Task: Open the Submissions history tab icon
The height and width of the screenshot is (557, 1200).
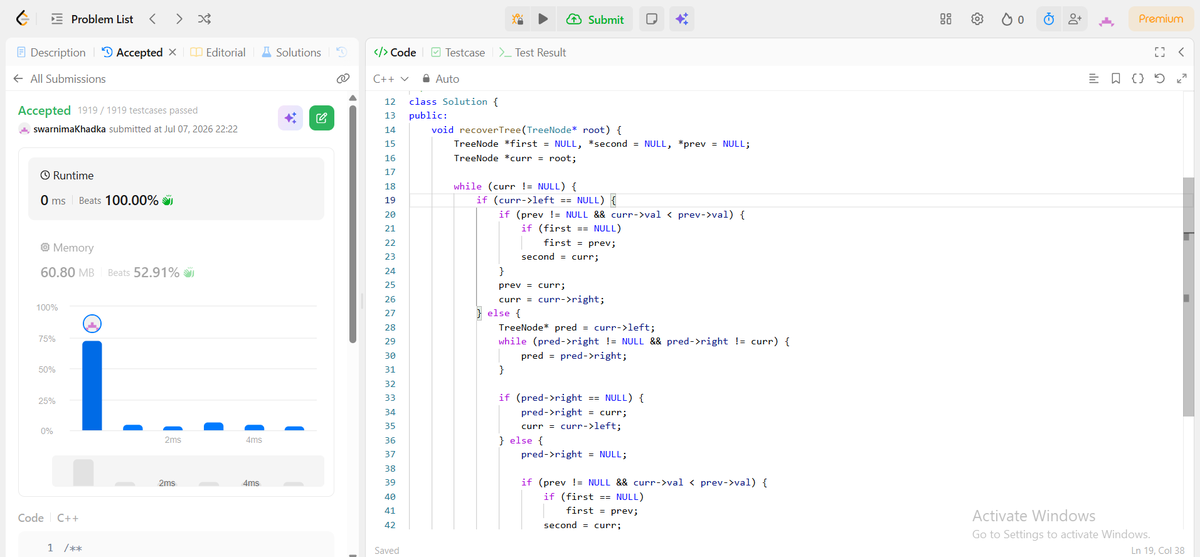Action: [x=341, y=52]
